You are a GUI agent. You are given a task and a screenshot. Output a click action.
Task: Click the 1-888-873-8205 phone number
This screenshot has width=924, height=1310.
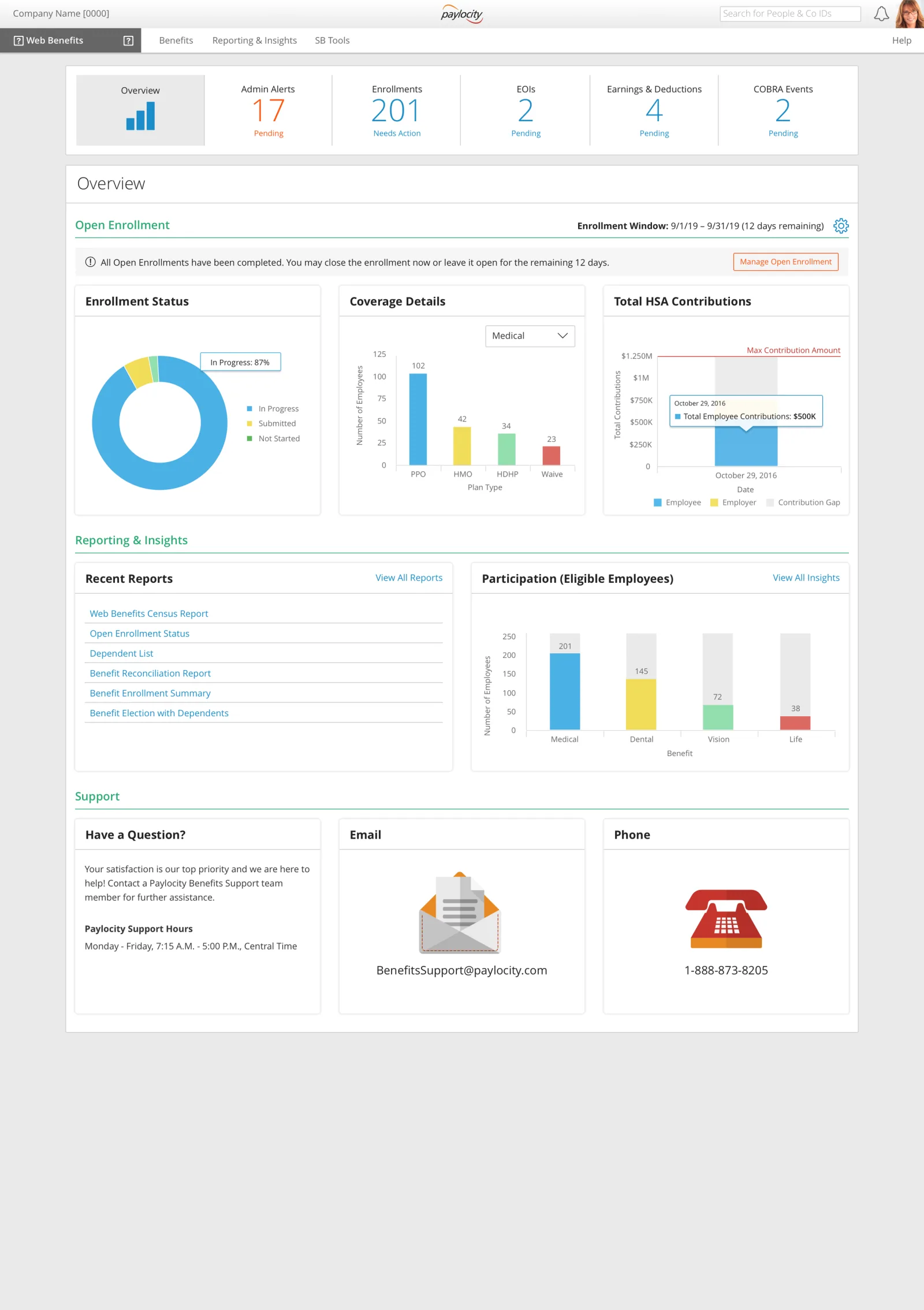[726, 970]
